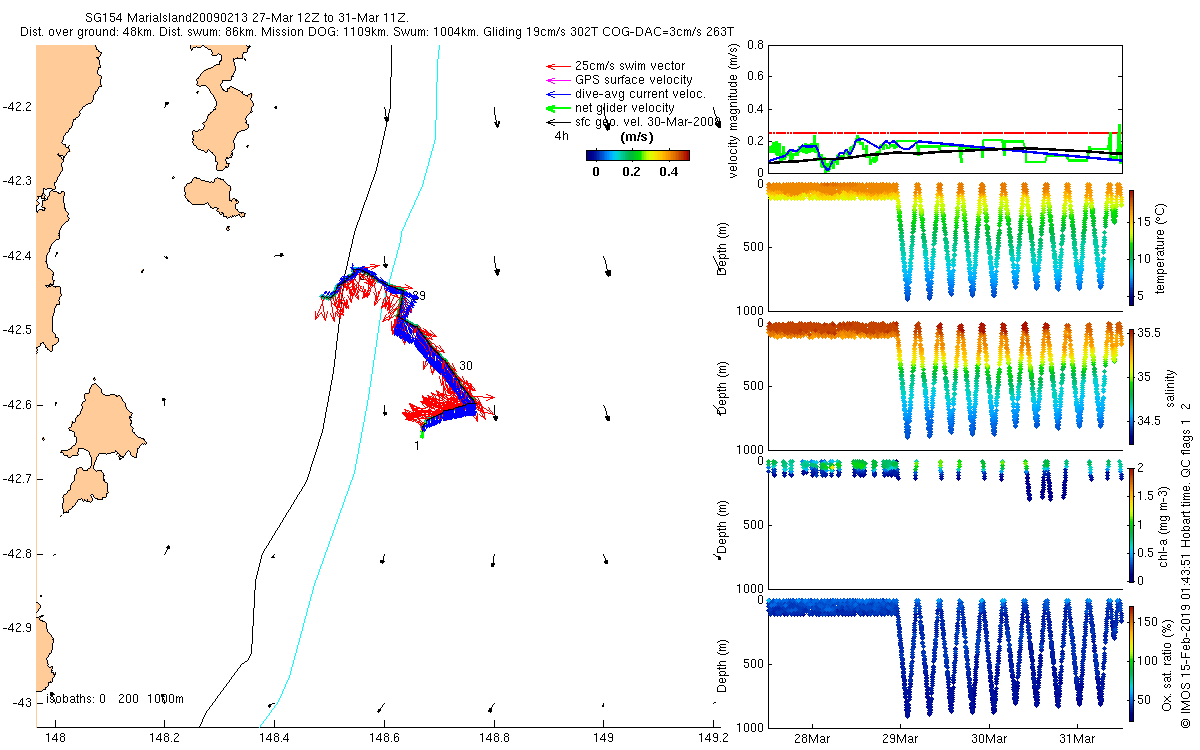Image resolution: width=1200 pixels, height=750 pixels.
Task: Click the track marker labeled 1
Action: (417, 446)
